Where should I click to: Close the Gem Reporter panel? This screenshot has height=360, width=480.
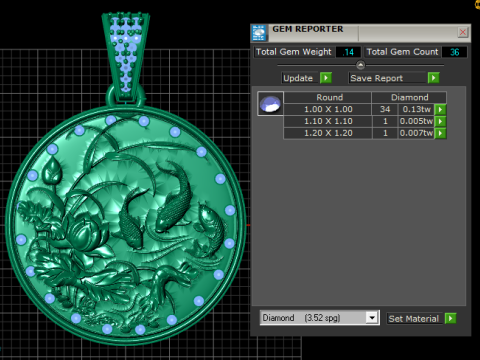point(463,32)
